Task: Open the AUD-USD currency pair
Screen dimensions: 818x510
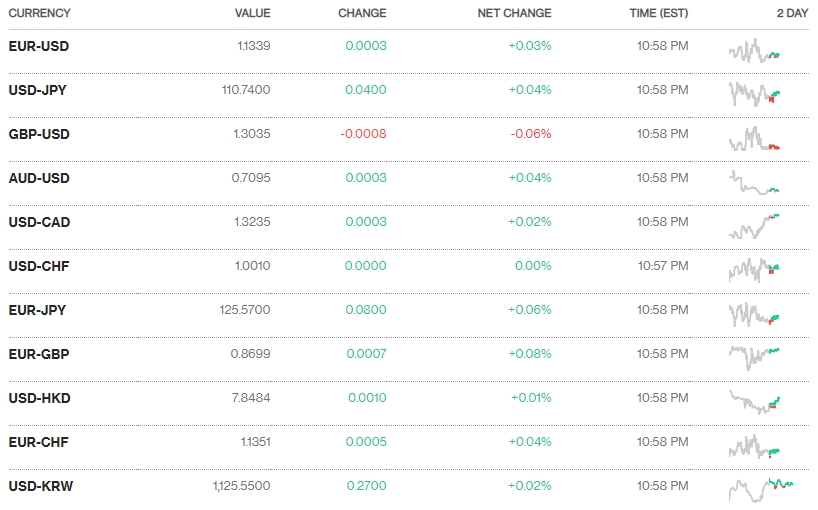Action: click(39, 178)
